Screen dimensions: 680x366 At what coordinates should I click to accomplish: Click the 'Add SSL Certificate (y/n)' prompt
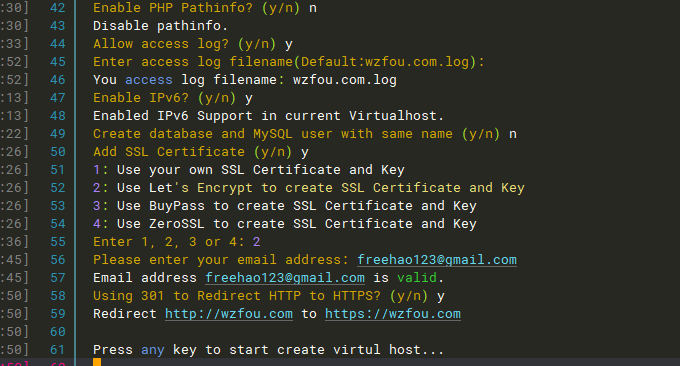tap(192, 152)
